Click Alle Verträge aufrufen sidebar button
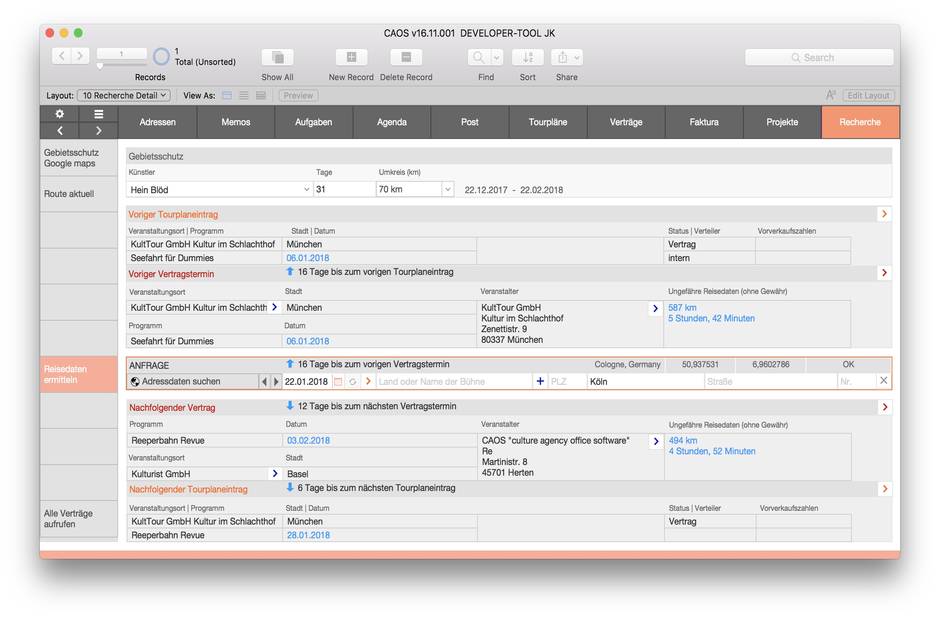Image resolution: width=940 pixels, height=620 pixels. click(79, 519)
